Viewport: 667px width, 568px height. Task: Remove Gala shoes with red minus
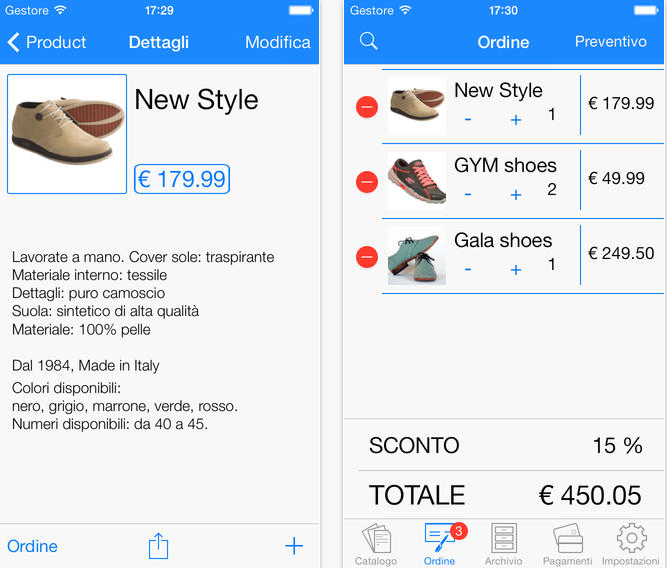[367, 257]
